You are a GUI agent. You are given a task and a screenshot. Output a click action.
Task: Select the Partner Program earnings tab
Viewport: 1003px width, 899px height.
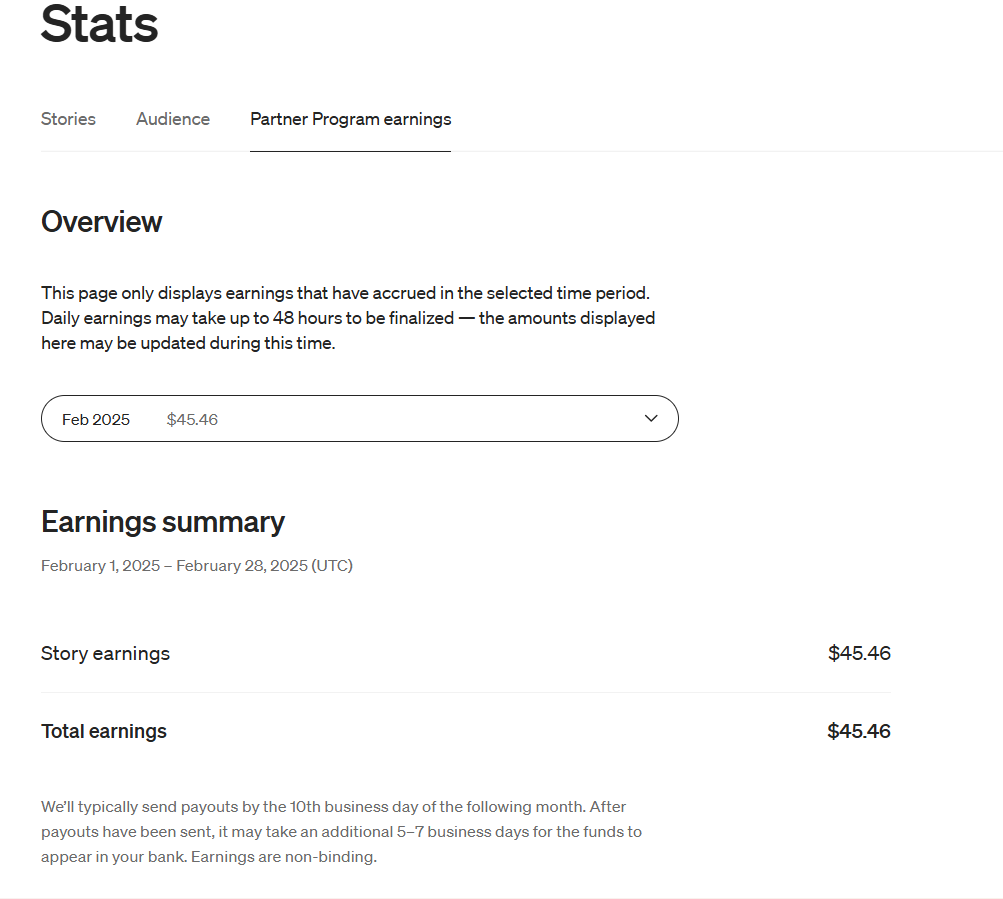350,119
